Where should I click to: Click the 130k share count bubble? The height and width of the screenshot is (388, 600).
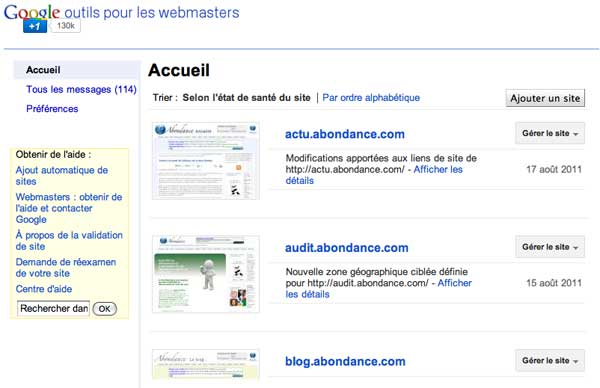coord(65,26)
